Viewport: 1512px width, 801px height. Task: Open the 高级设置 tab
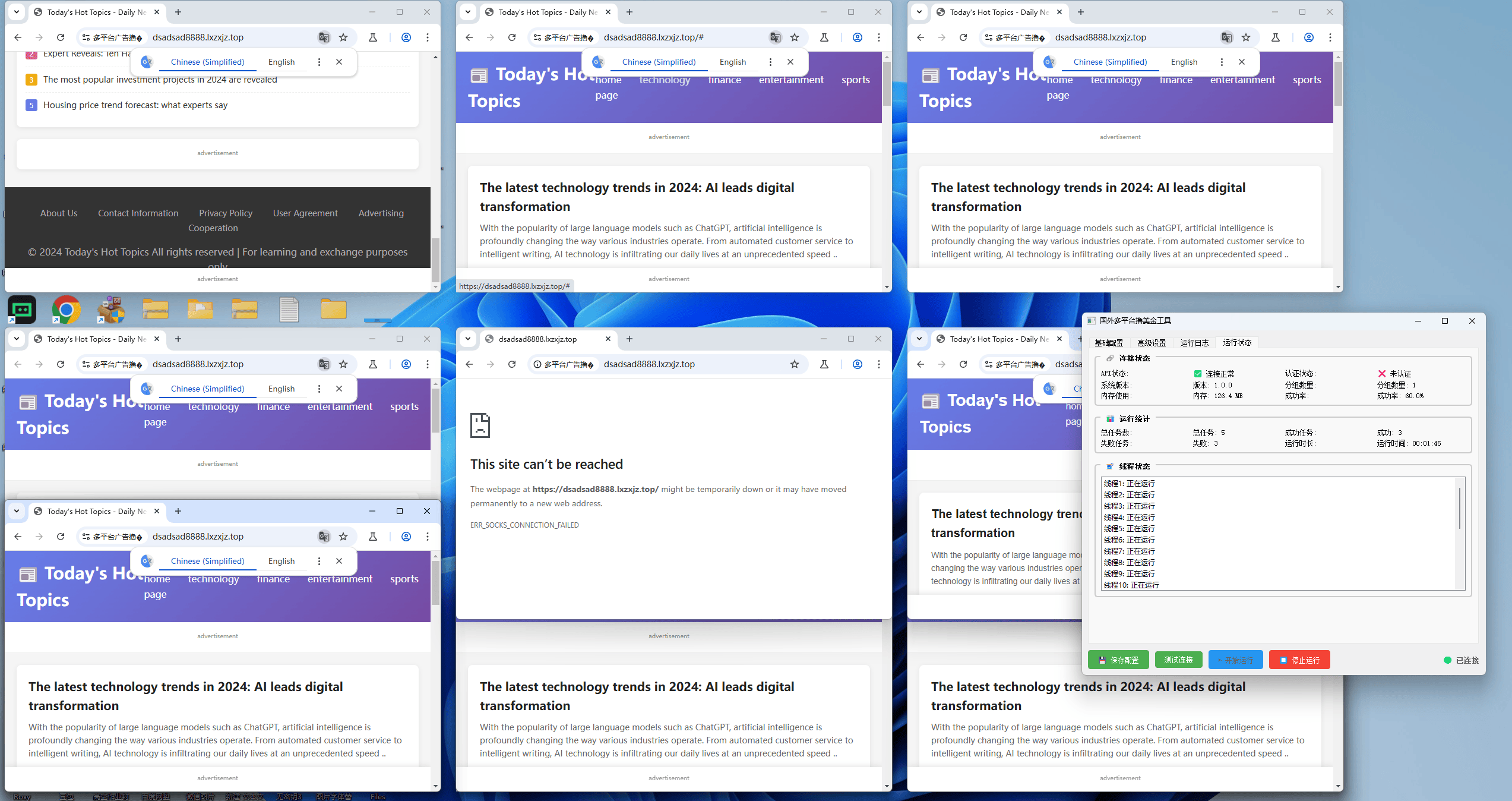click(x=1152, y=343)
